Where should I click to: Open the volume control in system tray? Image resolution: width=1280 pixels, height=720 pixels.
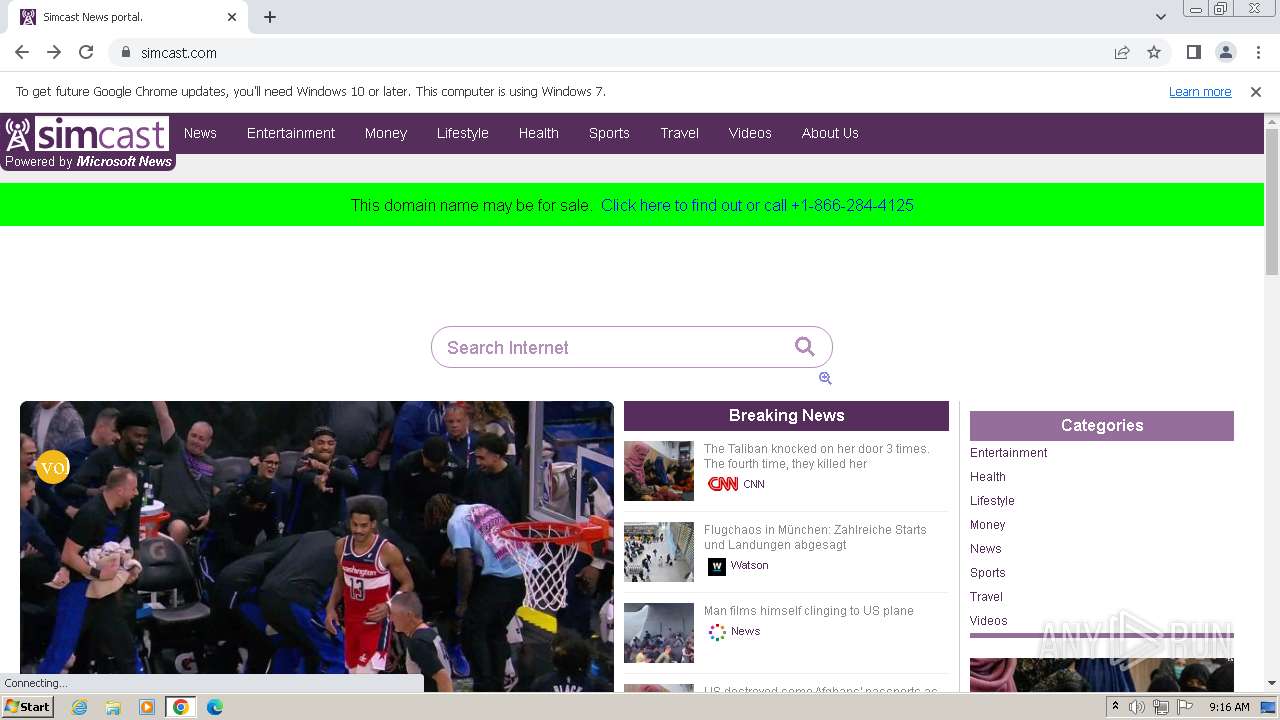tap(1137, 707)
